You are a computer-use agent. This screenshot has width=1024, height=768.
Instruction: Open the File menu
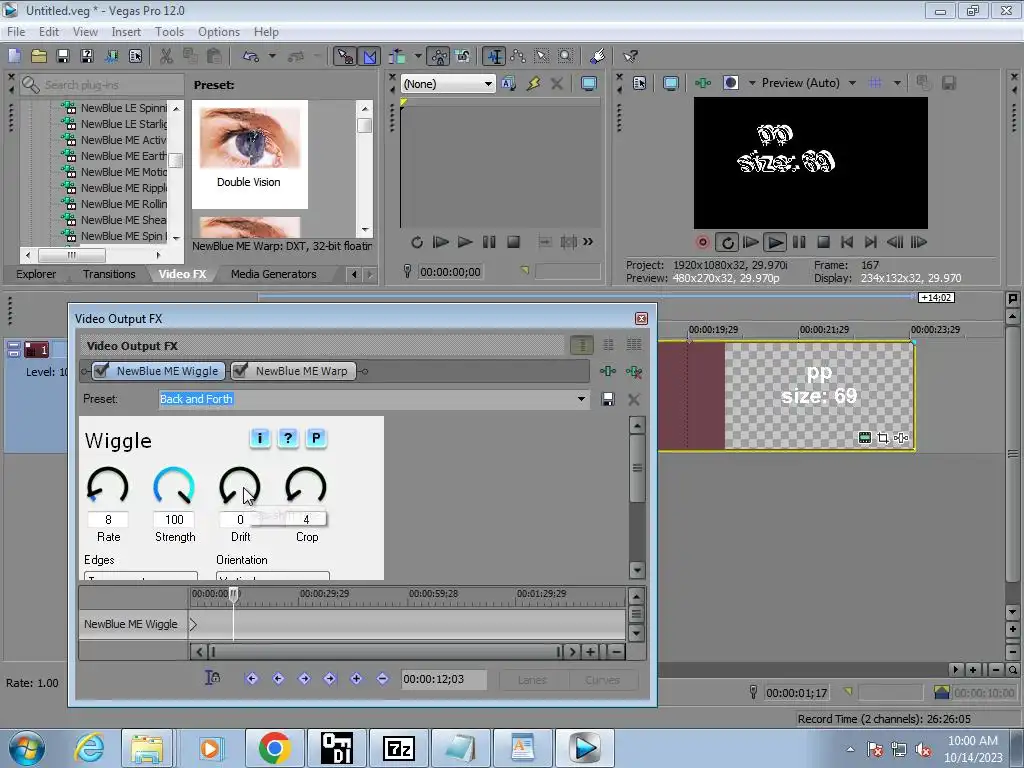click(x=16, y=32)
